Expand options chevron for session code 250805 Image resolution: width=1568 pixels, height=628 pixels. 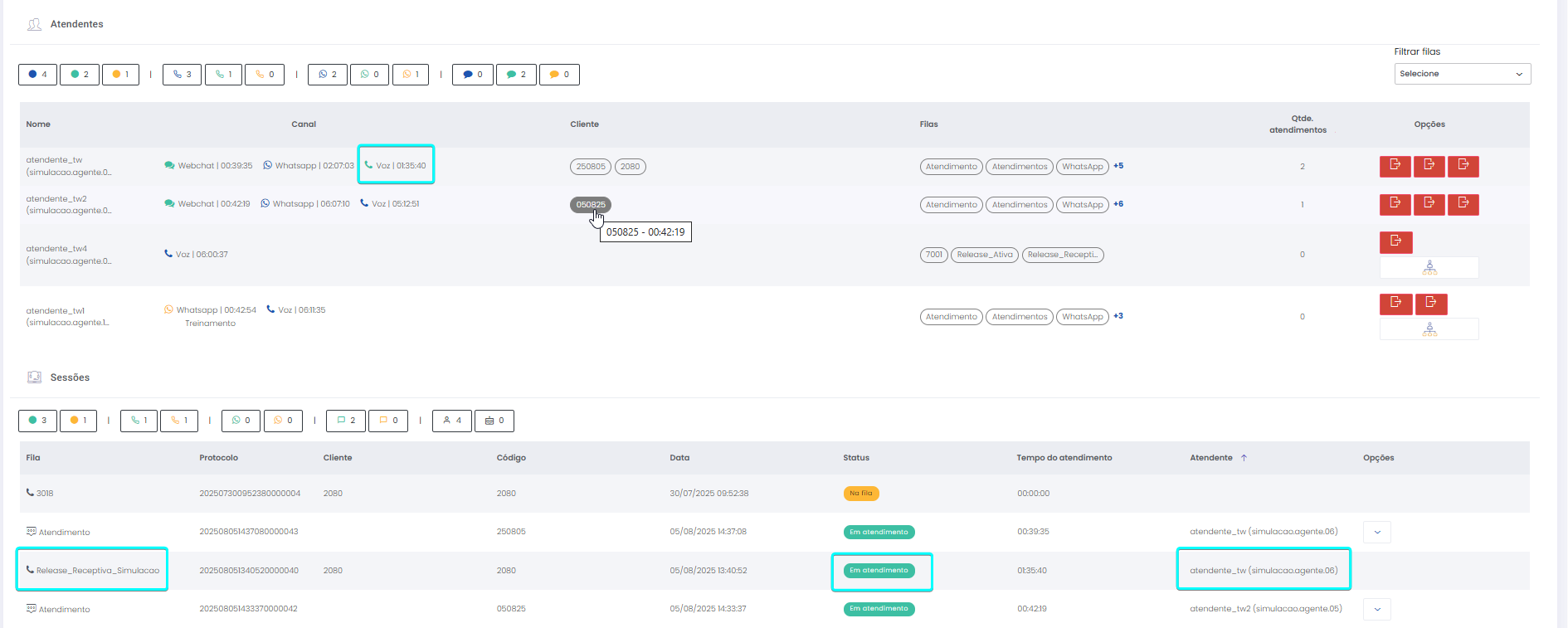pos(1377,533)
